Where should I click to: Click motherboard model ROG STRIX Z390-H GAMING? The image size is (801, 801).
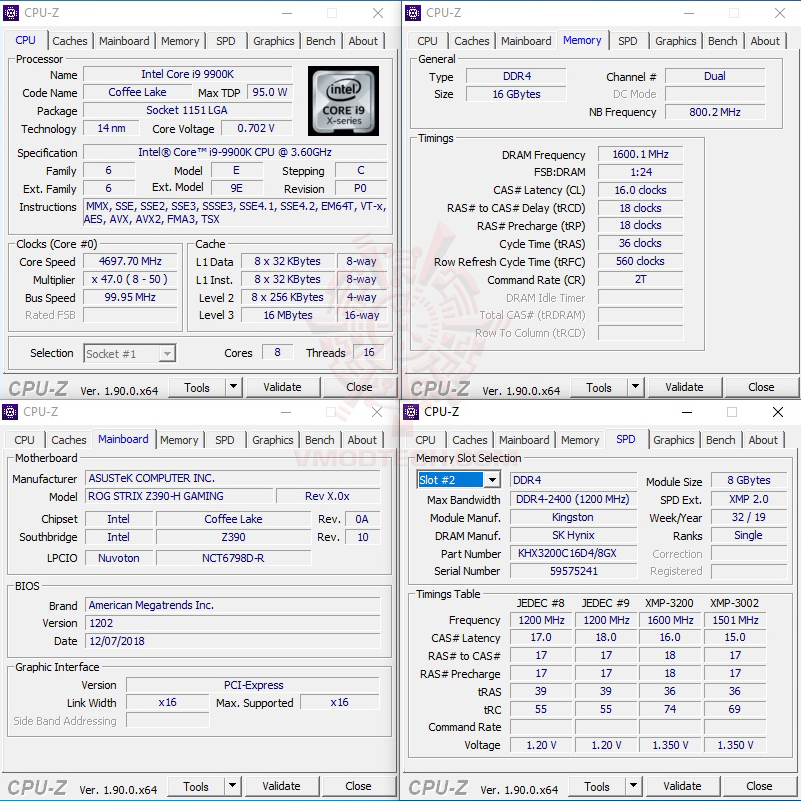[x=179, y=496]
